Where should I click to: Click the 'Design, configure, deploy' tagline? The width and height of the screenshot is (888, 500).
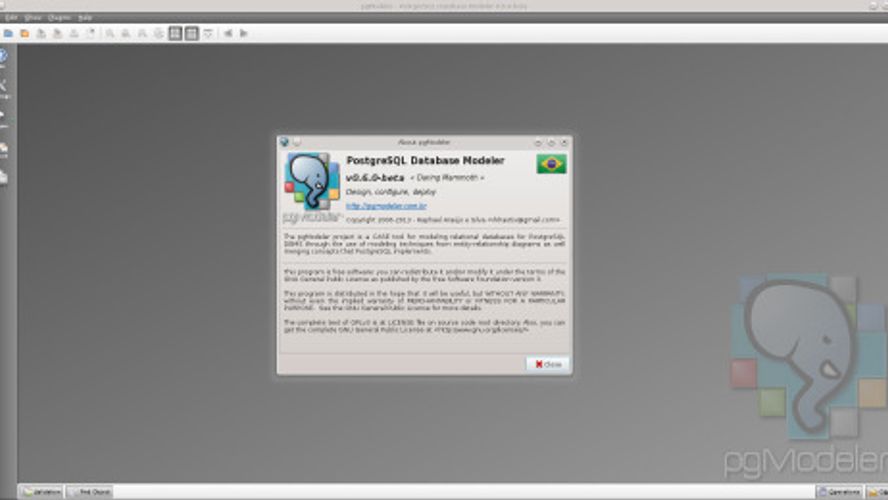(x=391, y=192)
